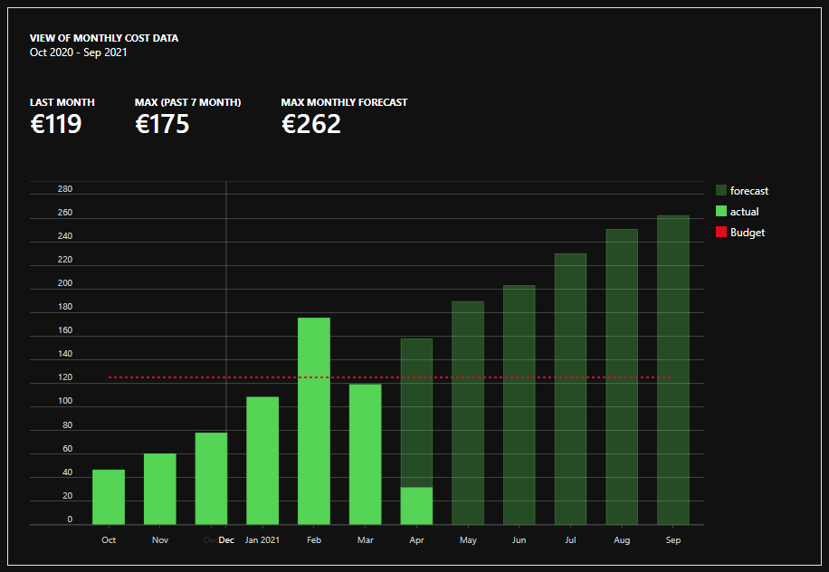
Task: Click the September forecast bar
Action: pos(673,369)
